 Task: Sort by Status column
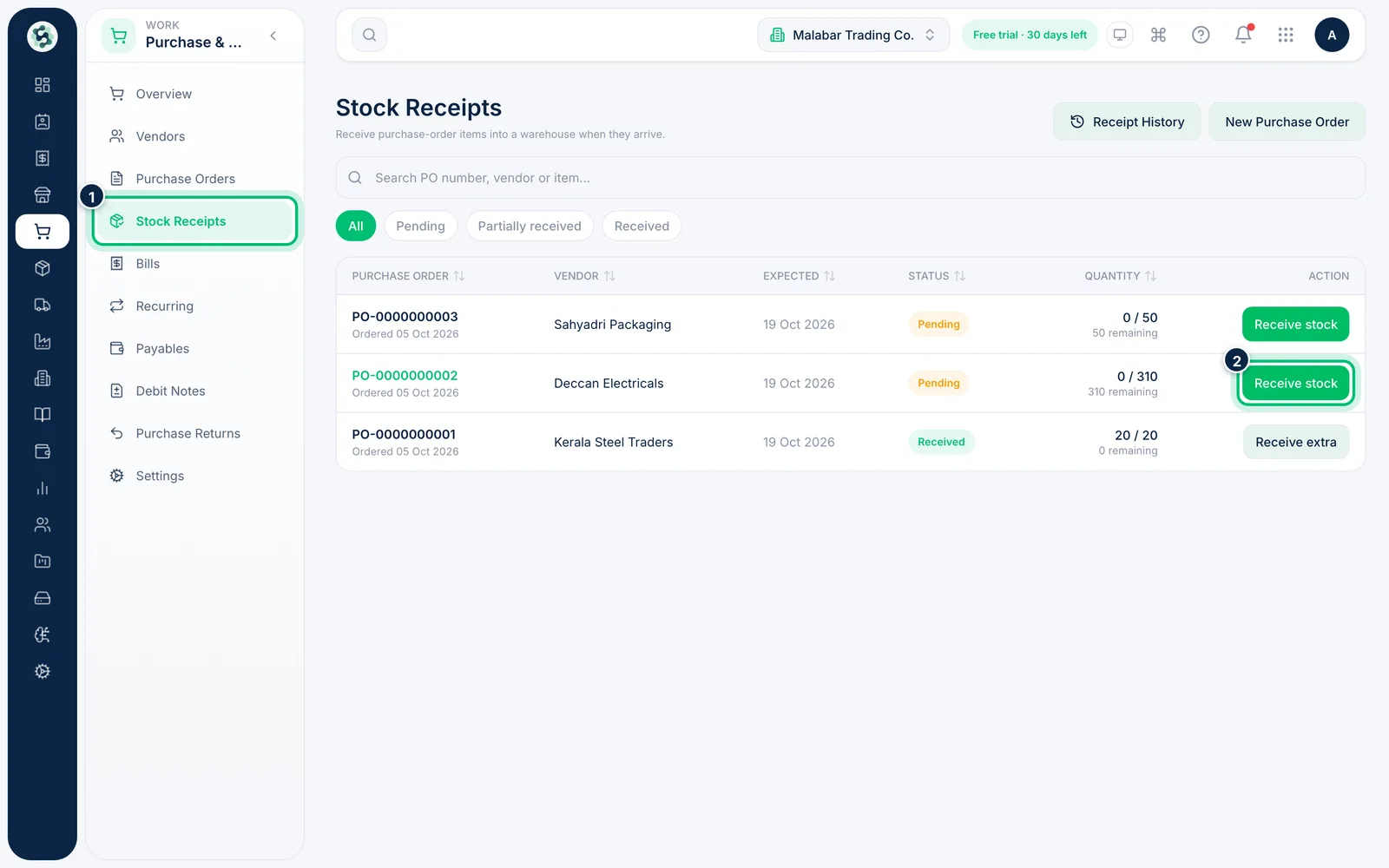(936, 276)
